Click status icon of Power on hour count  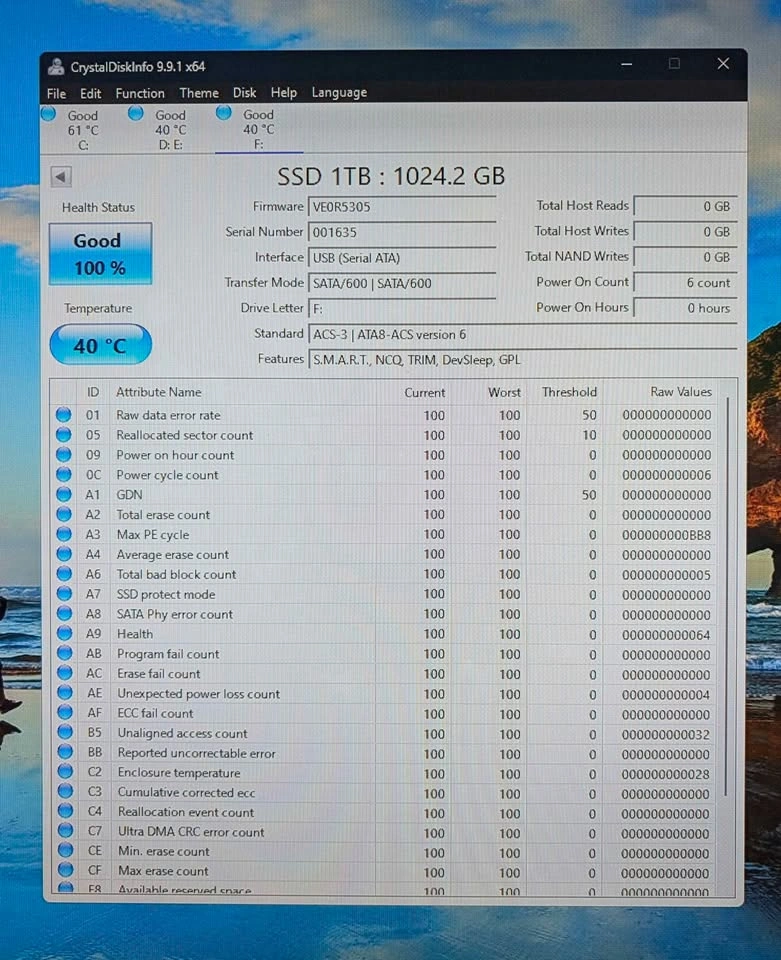64,455
